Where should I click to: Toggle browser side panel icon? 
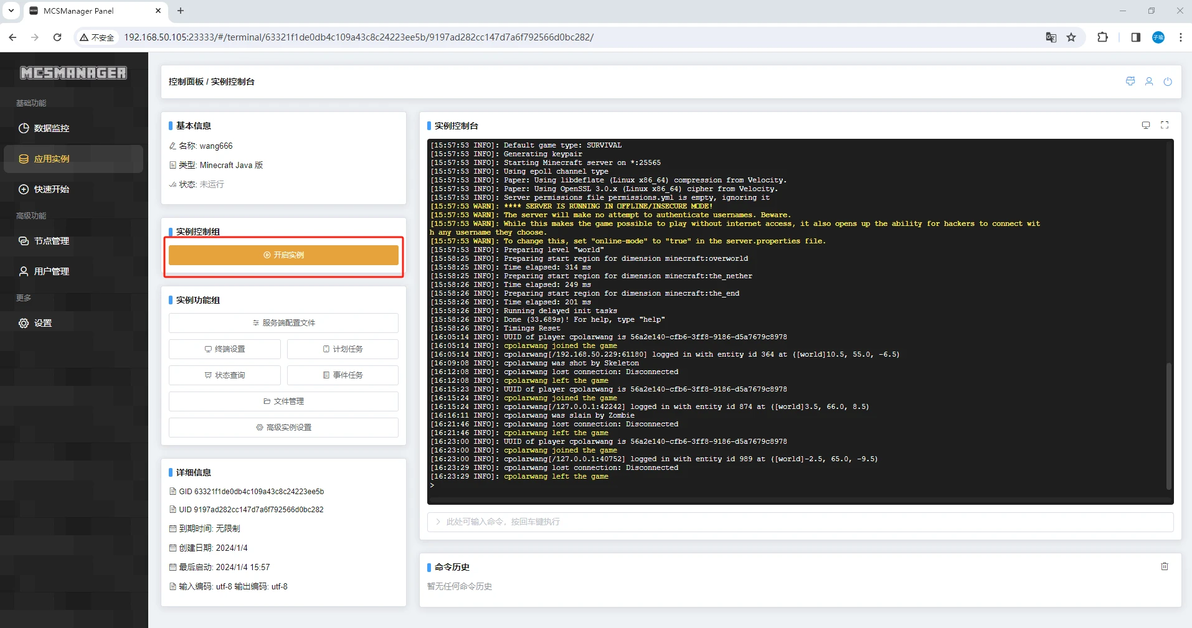(x=1136, y=37)
